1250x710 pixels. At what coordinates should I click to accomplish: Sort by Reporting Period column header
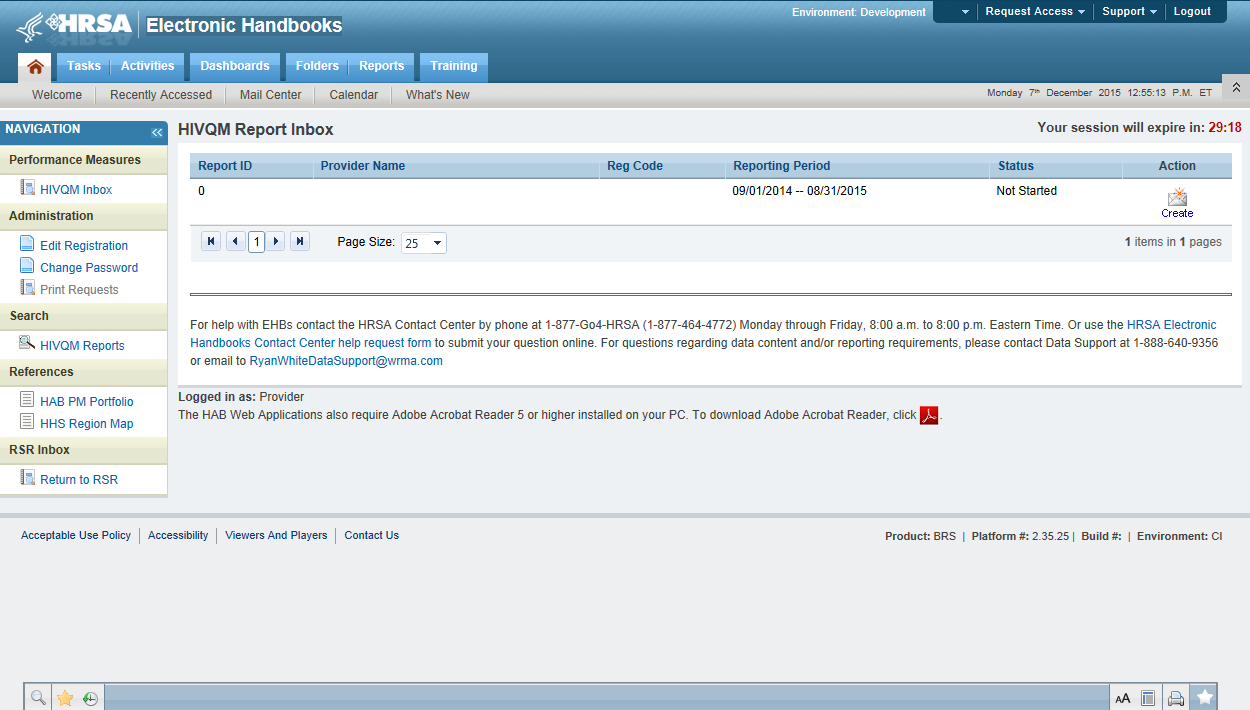[x=782, y=166]
